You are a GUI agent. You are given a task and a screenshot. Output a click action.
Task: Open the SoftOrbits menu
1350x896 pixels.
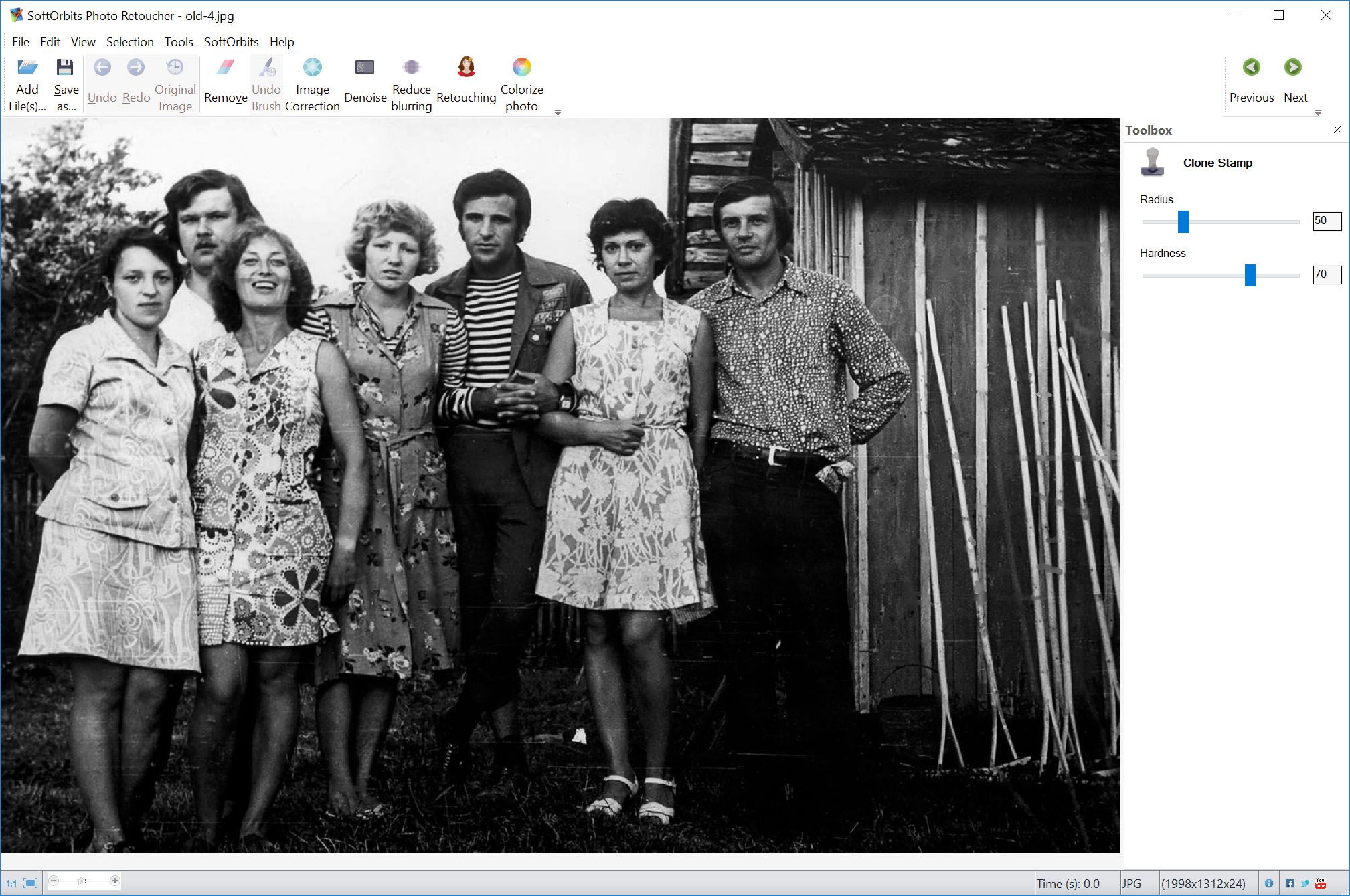coord(232,42)
